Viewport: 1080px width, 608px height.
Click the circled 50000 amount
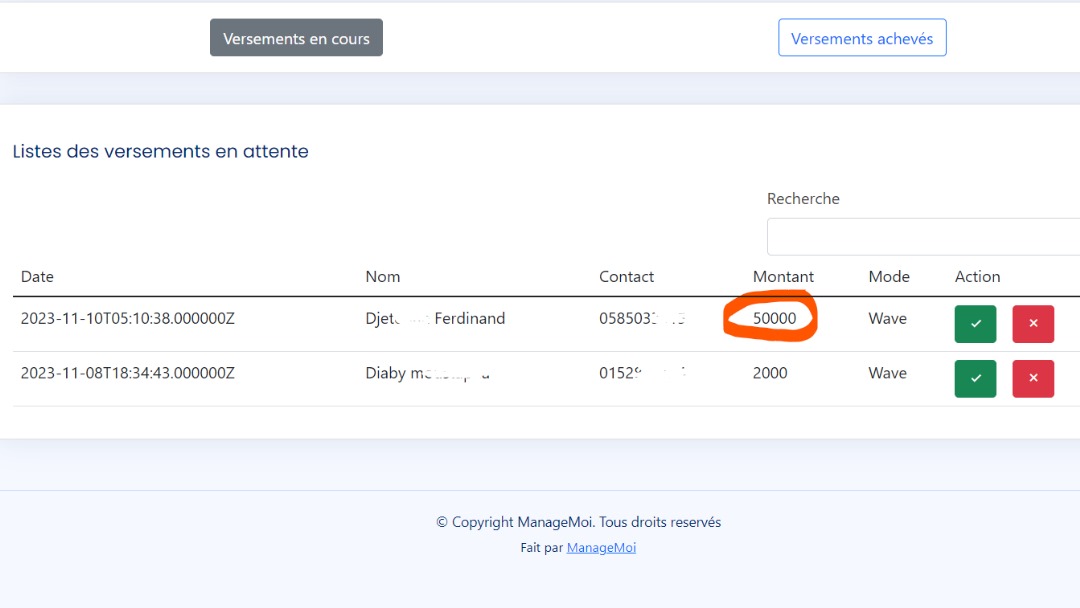774,319
